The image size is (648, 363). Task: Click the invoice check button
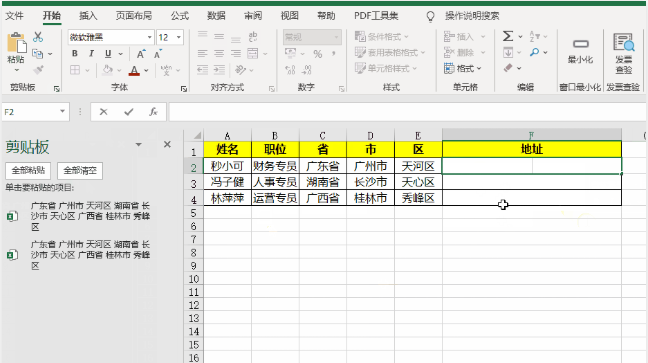(x=624, y=53)
